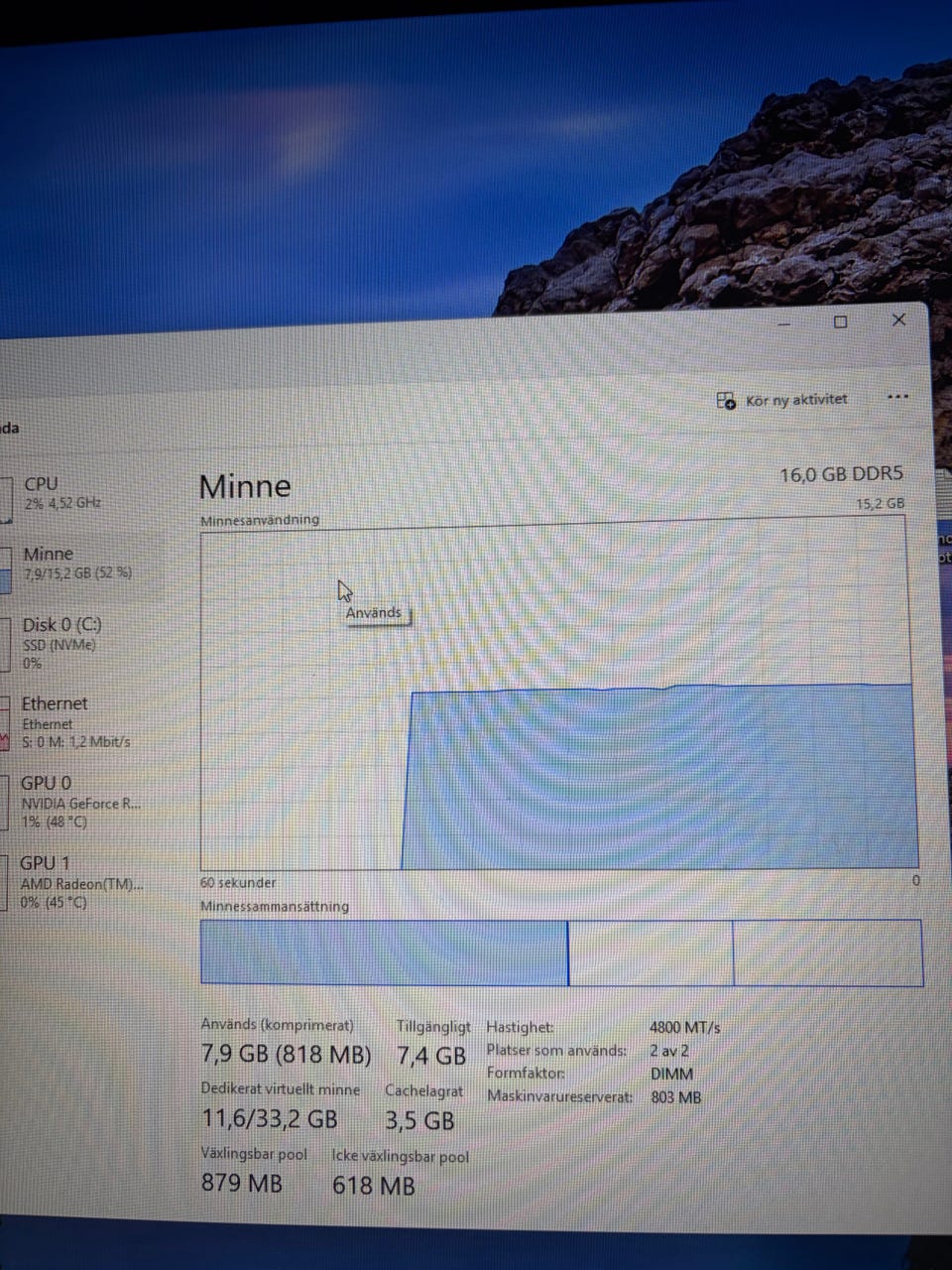Click the in-use segment of Minnessammansättning bar

384,952
